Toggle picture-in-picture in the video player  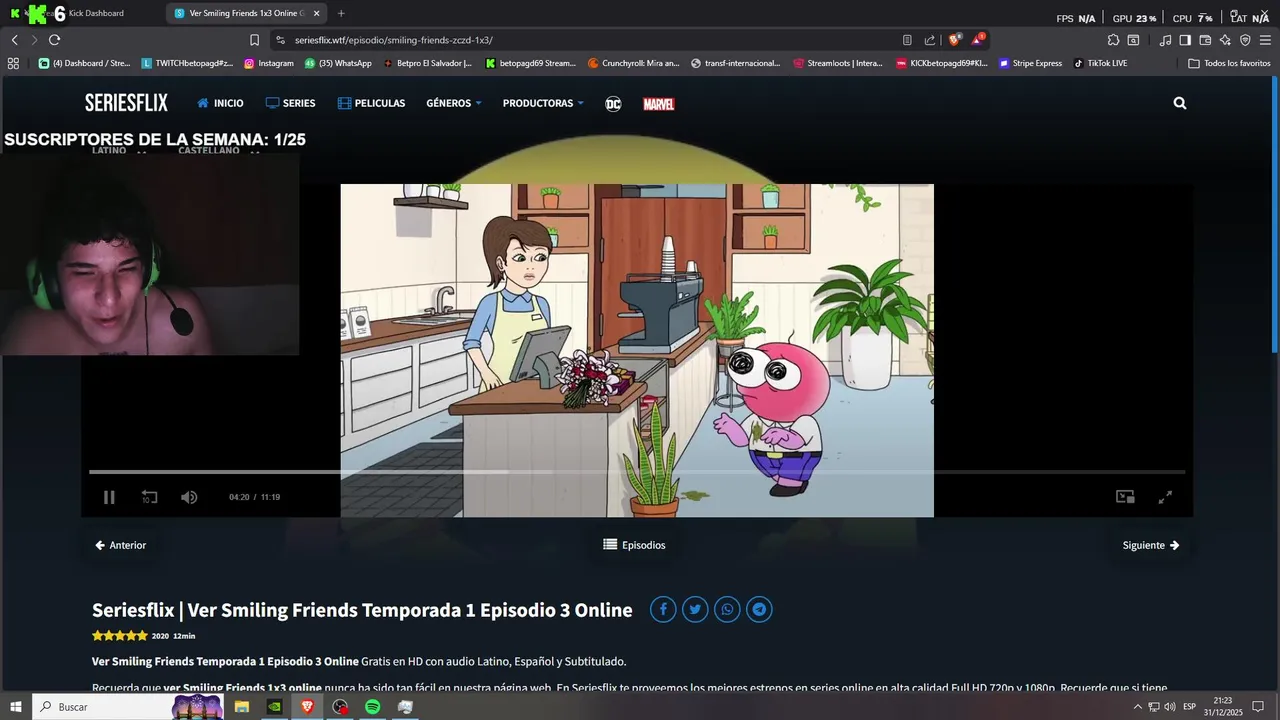coord(1125,497)
